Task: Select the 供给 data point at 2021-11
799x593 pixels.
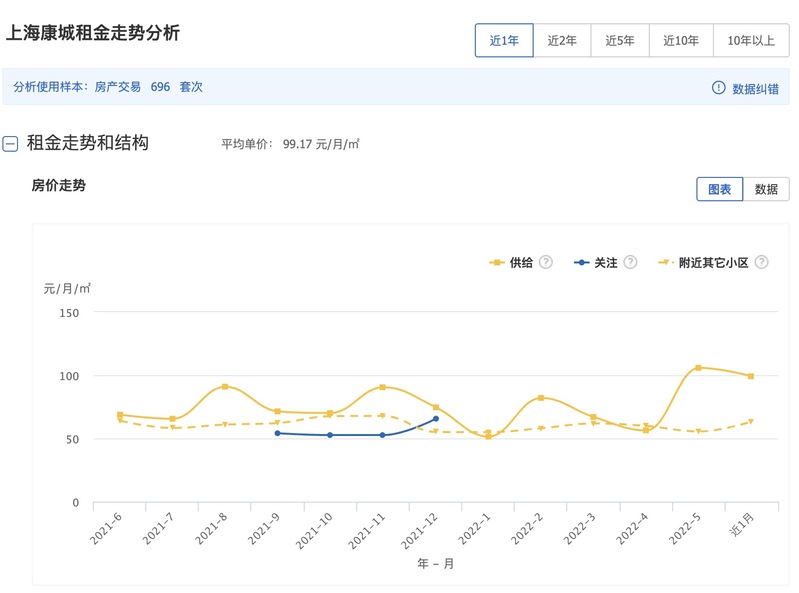Action: point(382,387)
